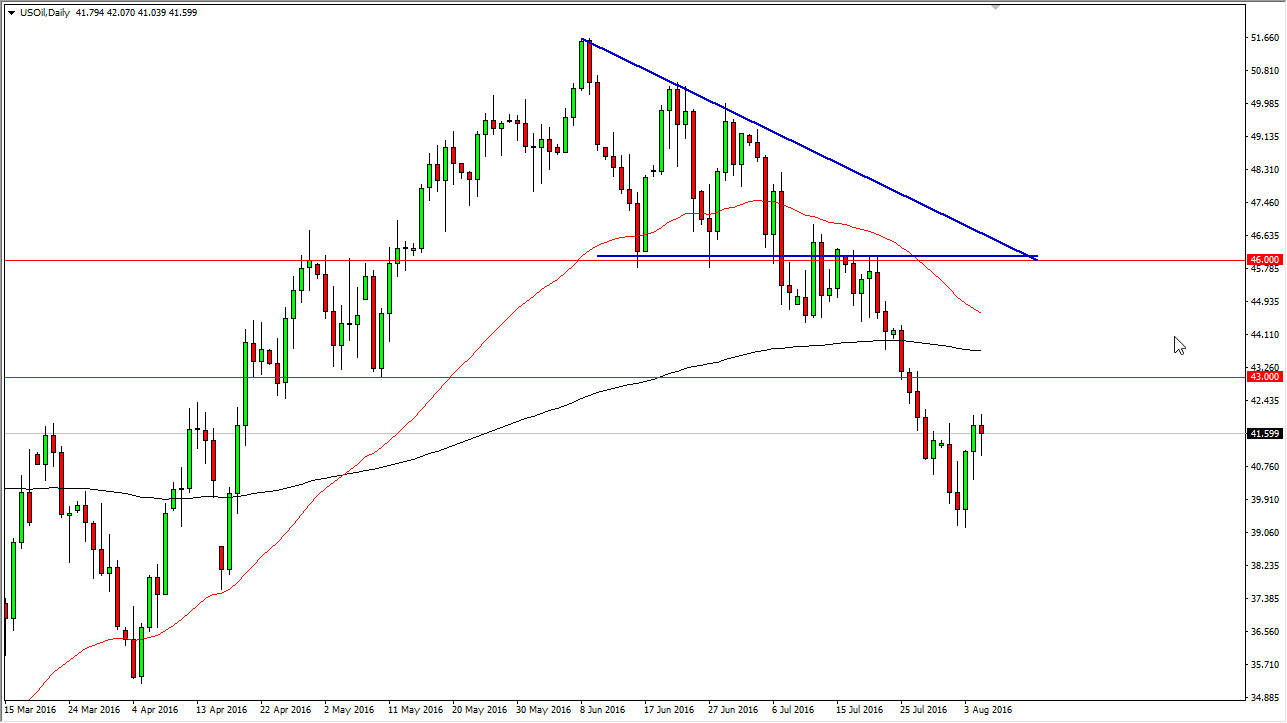Click the "8 Jun 2016" date label
The height and width of the screenshot is (723, 1287).
[602, 709]
